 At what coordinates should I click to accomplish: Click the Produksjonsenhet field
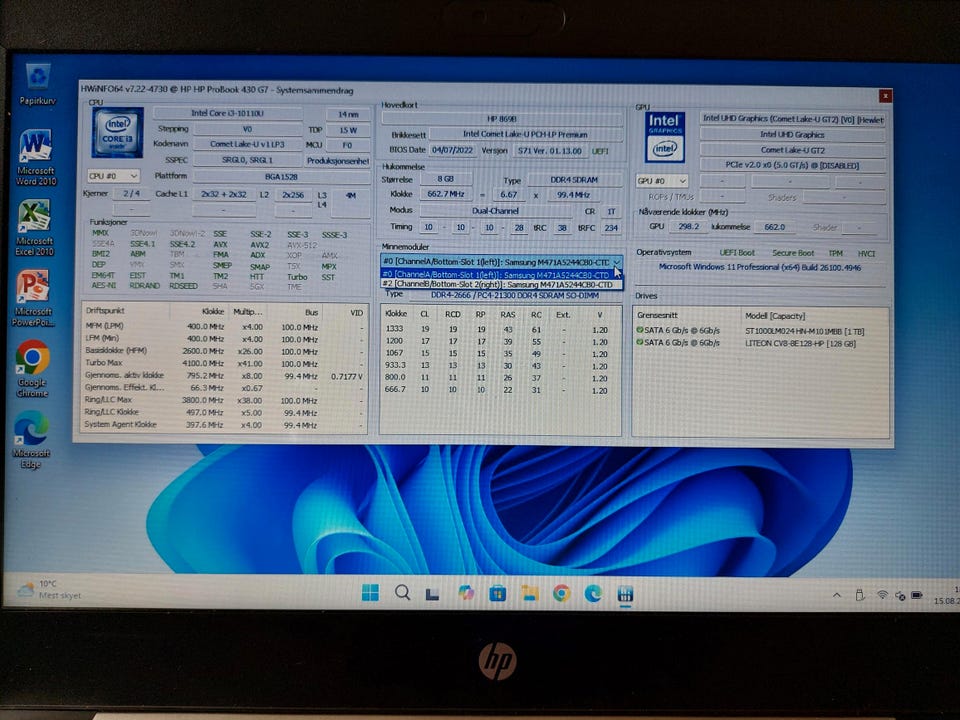(338, 160)
